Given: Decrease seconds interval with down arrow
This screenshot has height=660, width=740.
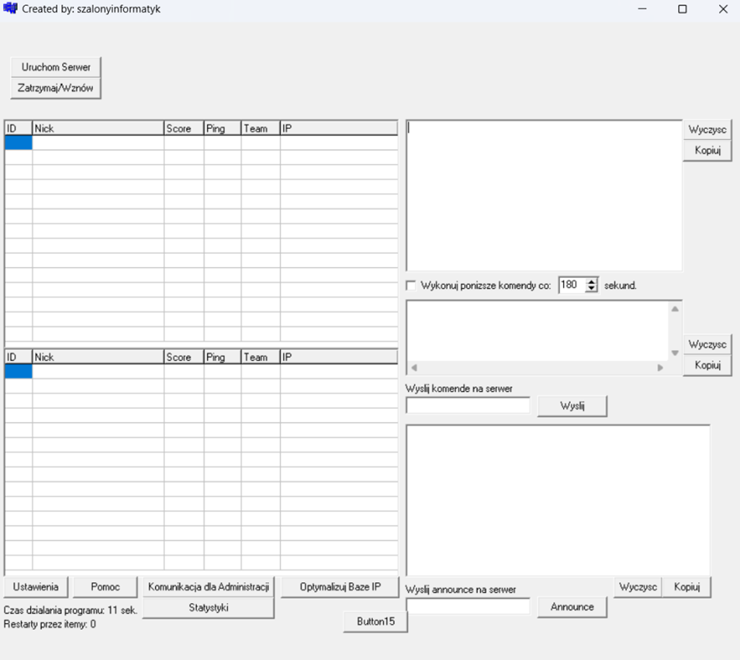Looking at the screenshot, I should tap(591, 288).
